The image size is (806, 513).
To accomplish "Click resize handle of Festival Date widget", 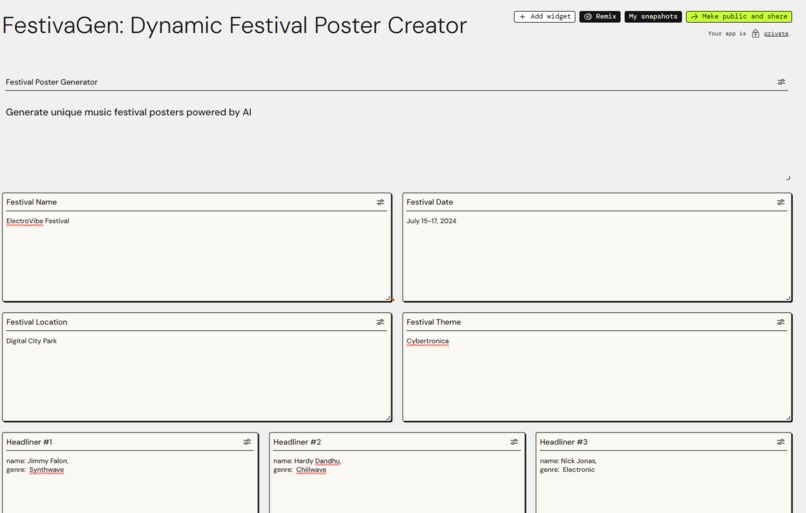I will 787,298.
